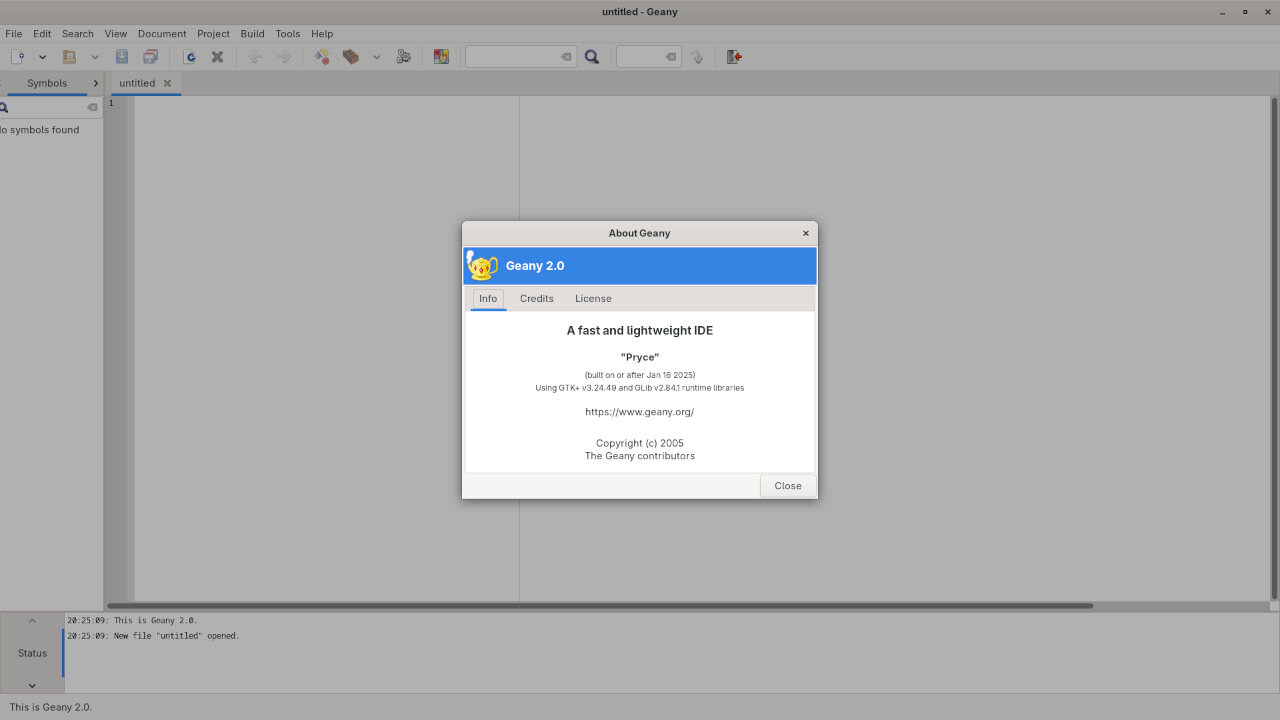Click the Find magnifier toolbar icon

(x=592, y=57)
